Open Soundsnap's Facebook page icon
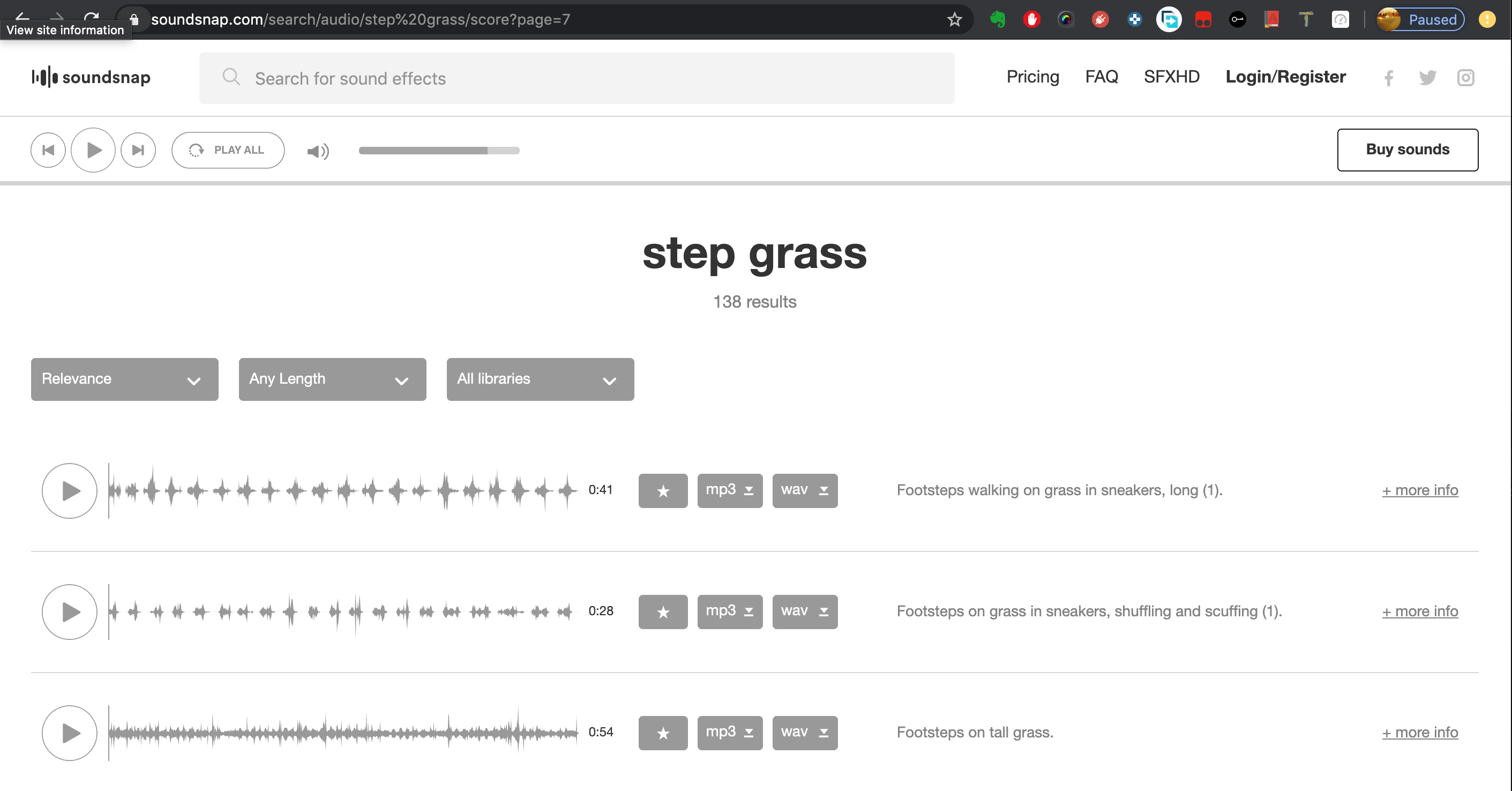This screenshot has width=1512, height=791. click(1388, 78)
